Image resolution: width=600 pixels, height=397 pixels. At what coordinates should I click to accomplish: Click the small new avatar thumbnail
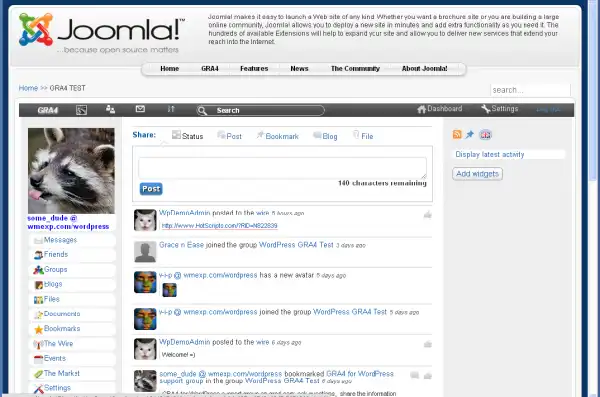tap(170, 290)
